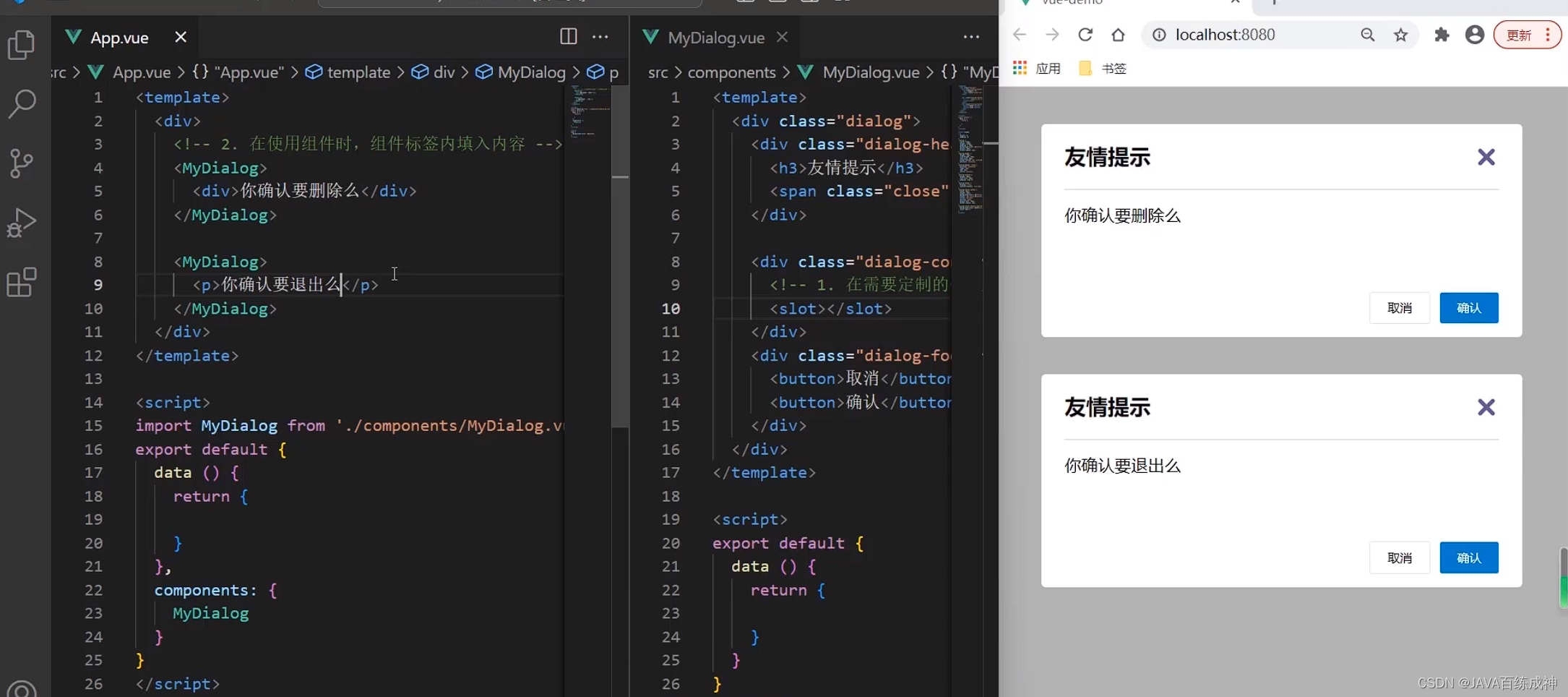Place cursor in <p>你确认要退出么</p> line

point(285,285)
